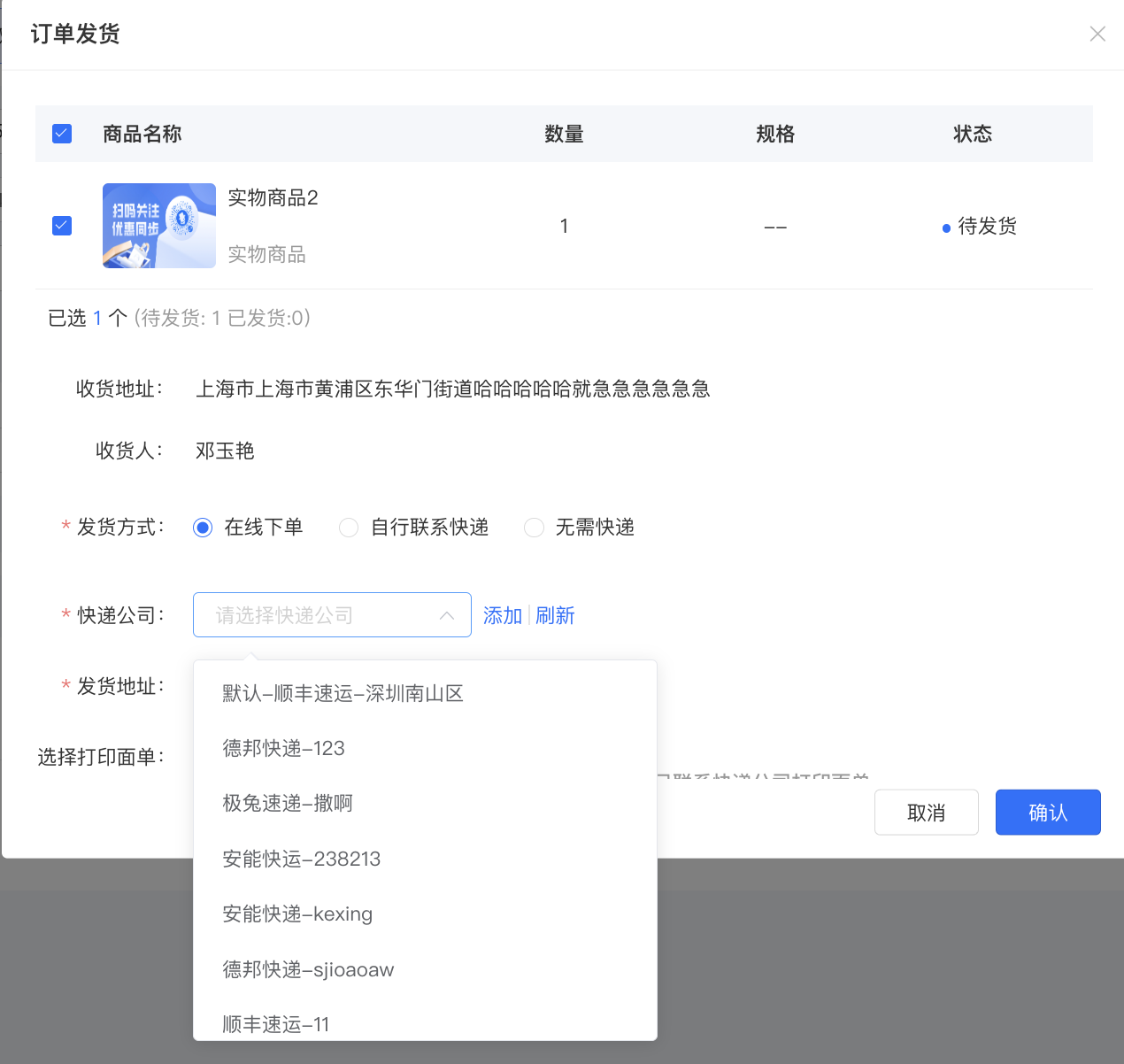The height and width of the screenshot is (1064, 1124).
Task: Toggle the select-all checkbox in table header
Action: pos(62,134)
